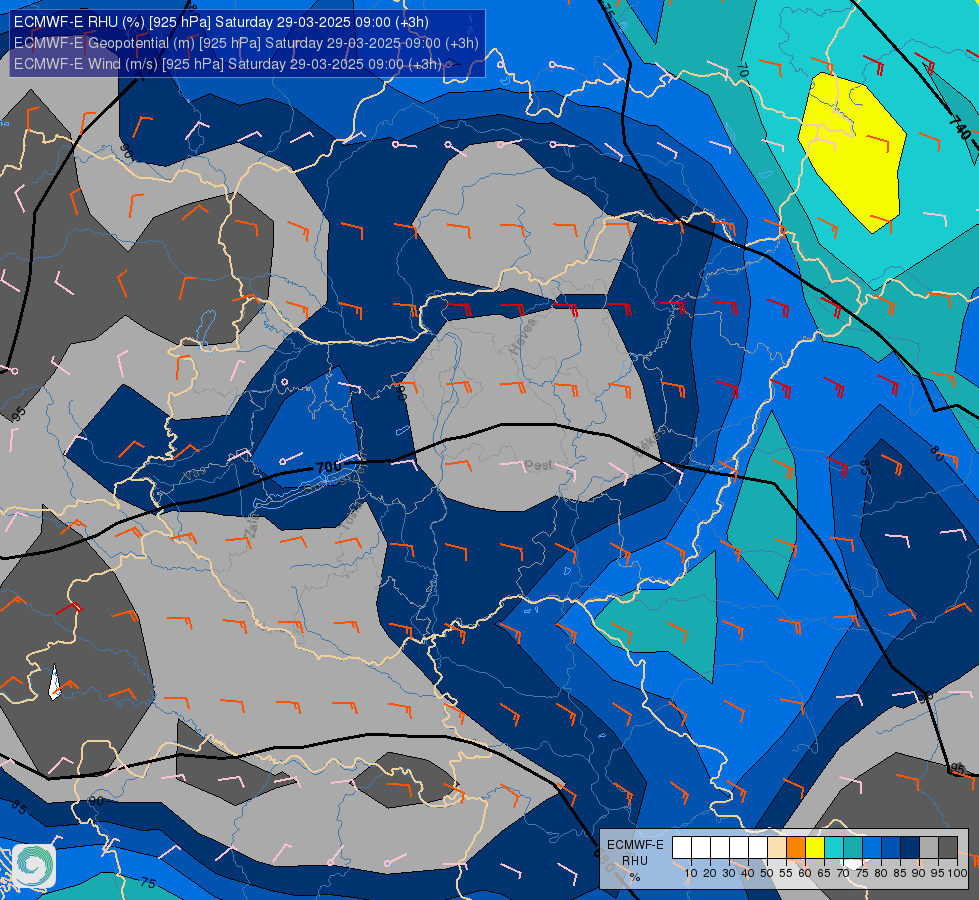Click the legend tick label 30
979x900 pixels.
[729, 873]
